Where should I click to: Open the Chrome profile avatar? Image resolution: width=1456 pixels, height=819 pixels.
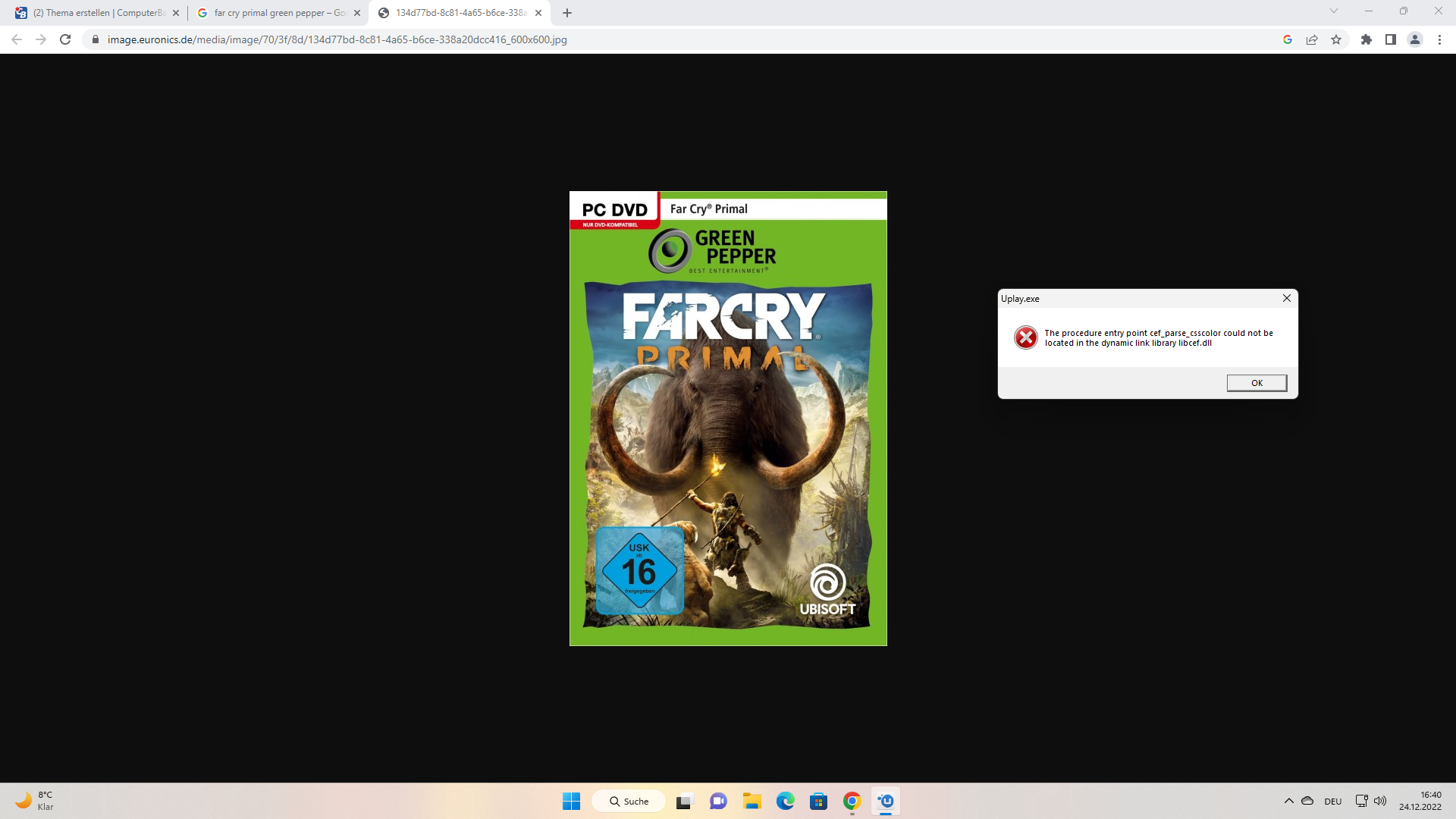coord(1414,39)
